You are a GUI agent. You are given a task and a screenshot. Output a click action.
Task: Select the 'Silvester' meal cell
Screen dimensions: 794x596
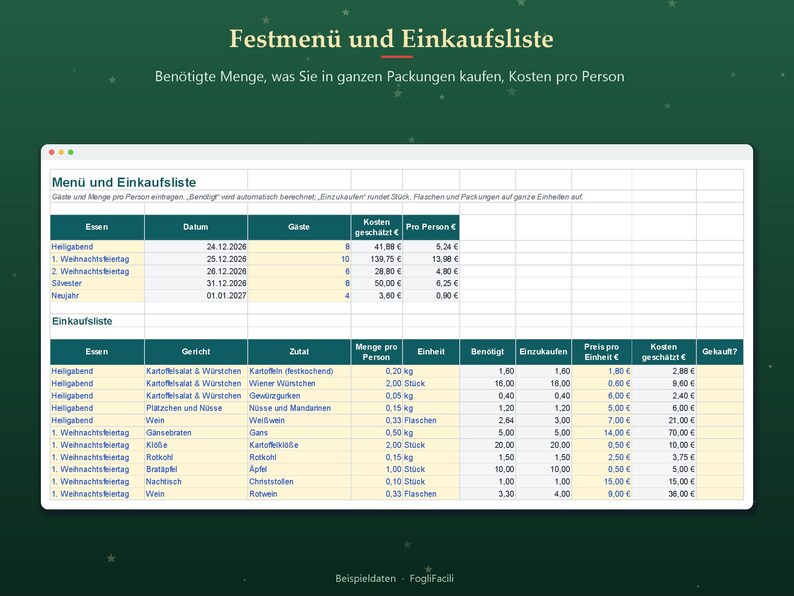click(97, 284)
